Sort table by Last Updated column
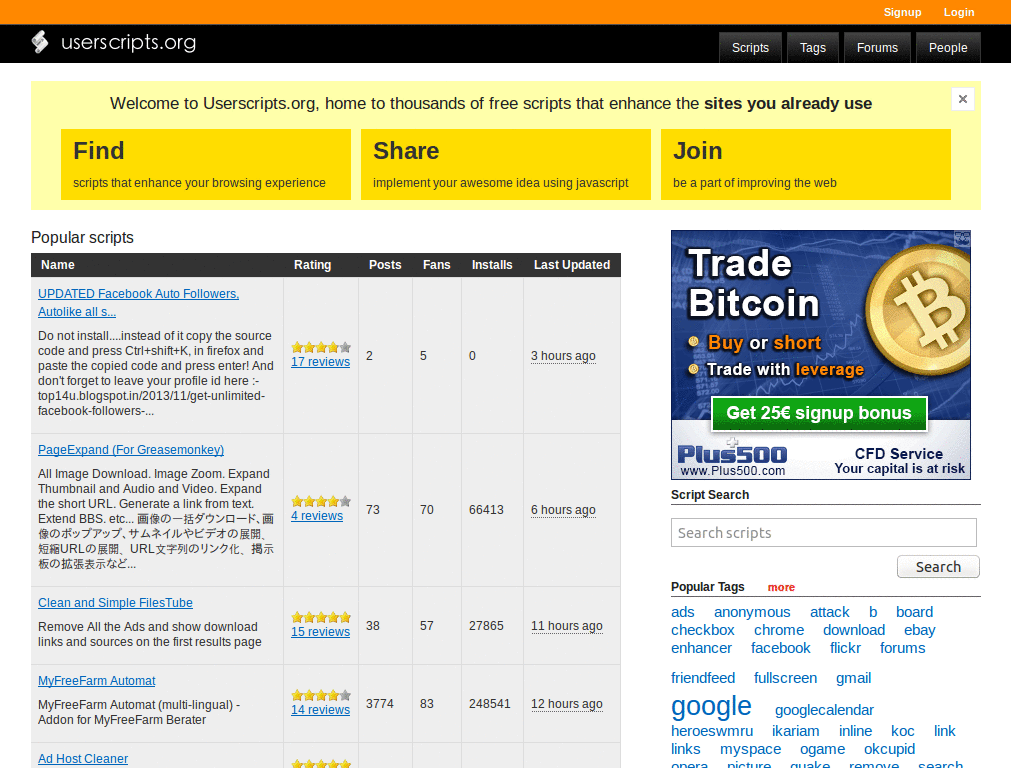Screen dimensions: 1024x768 point(572,265)
